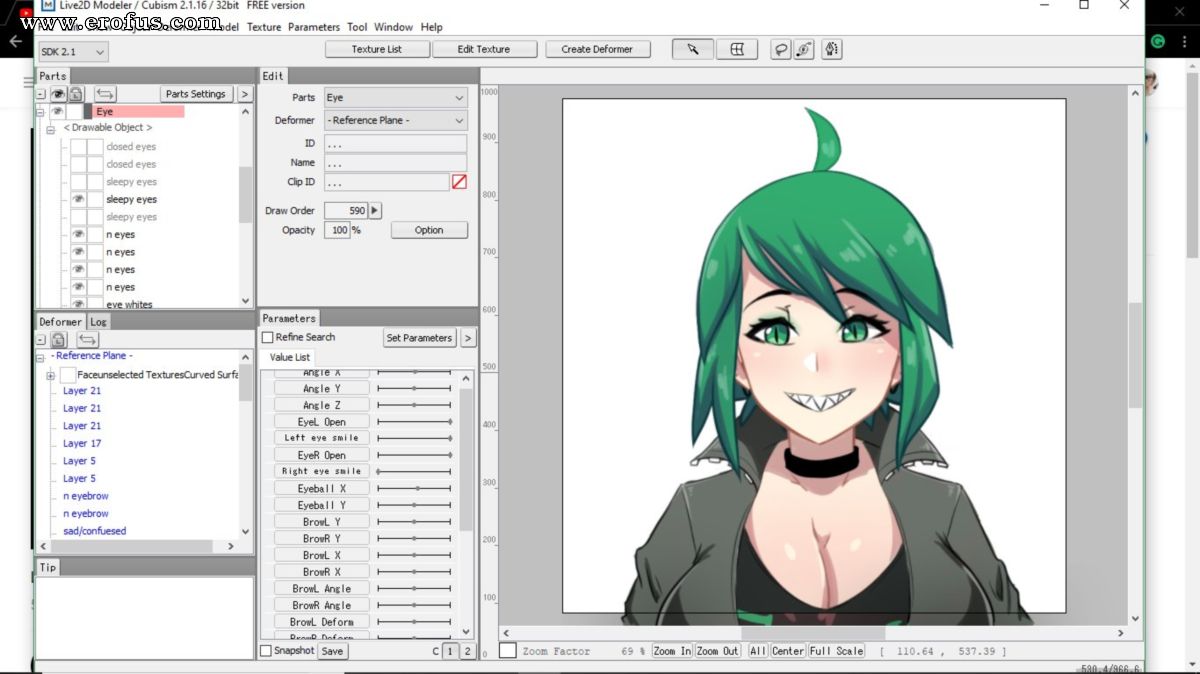Click the Create Deformer button

click(597, 49)
